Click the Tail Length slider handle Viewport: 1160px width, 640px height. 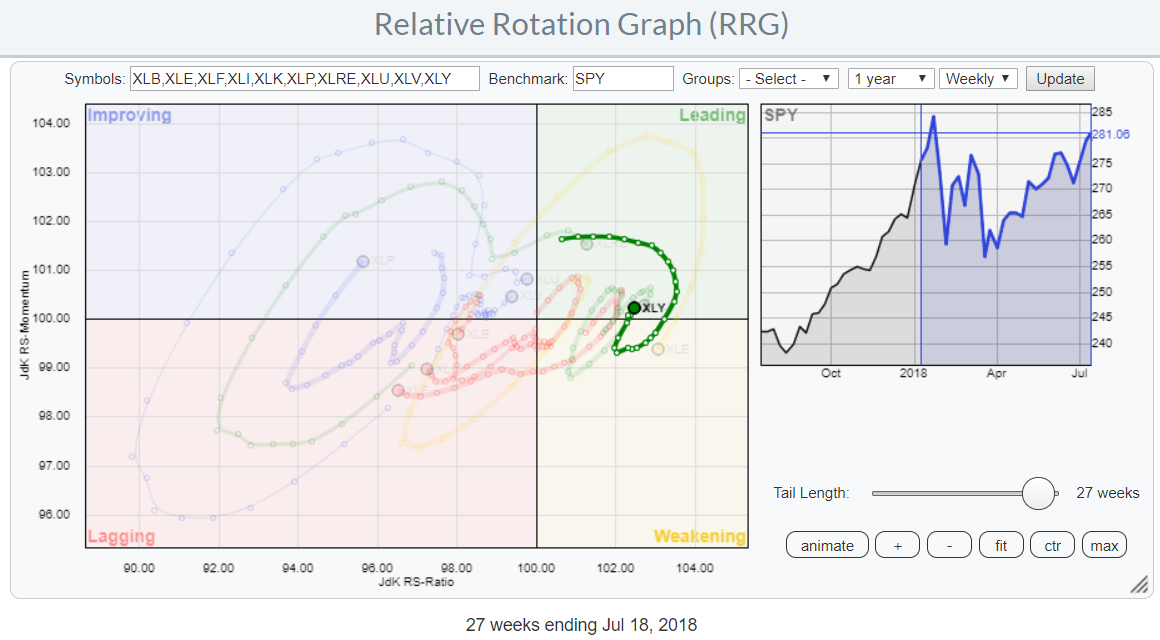[x=1040, y=493]
